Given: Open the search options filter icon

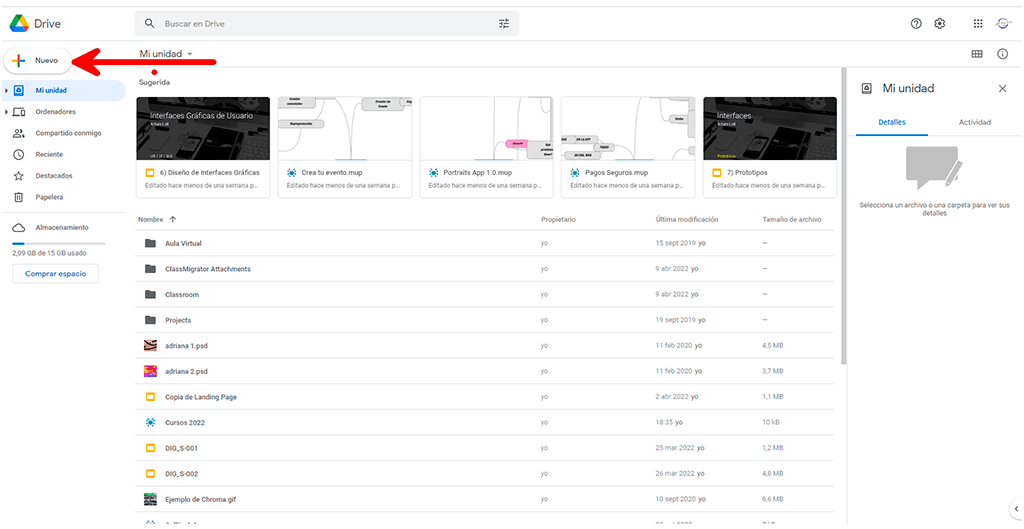Looking at the screenshot, I should [504, 24].
